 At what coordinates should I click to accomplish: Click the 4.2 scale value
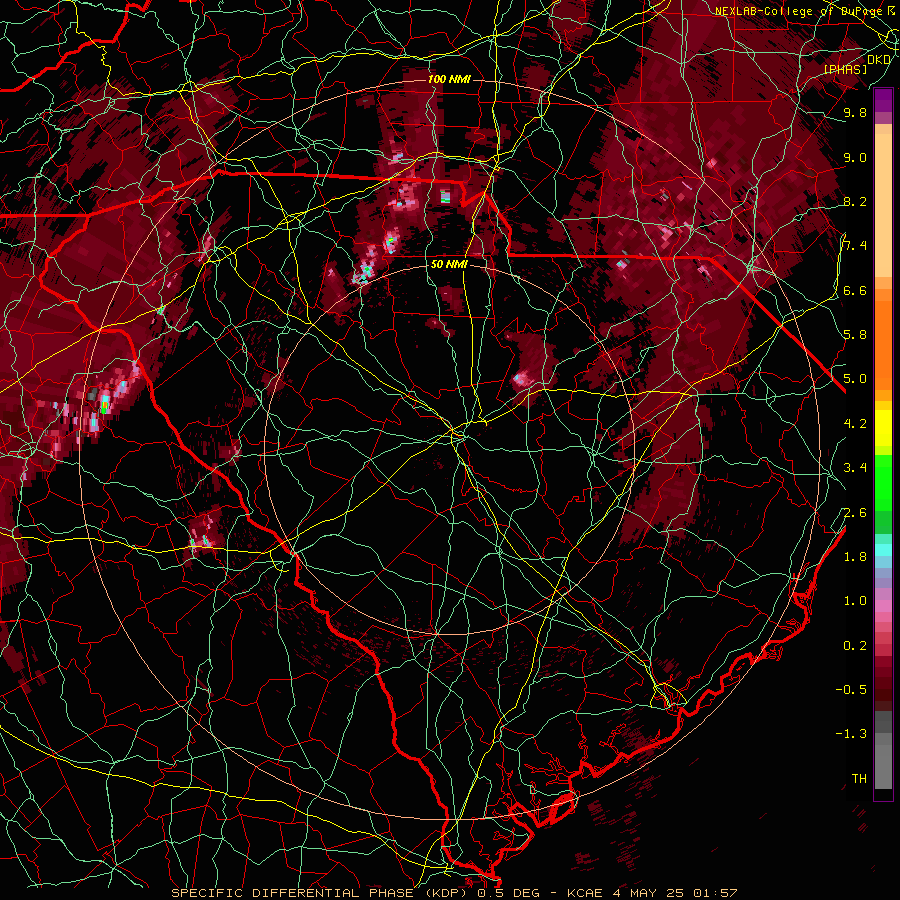(x=855, y=424)
